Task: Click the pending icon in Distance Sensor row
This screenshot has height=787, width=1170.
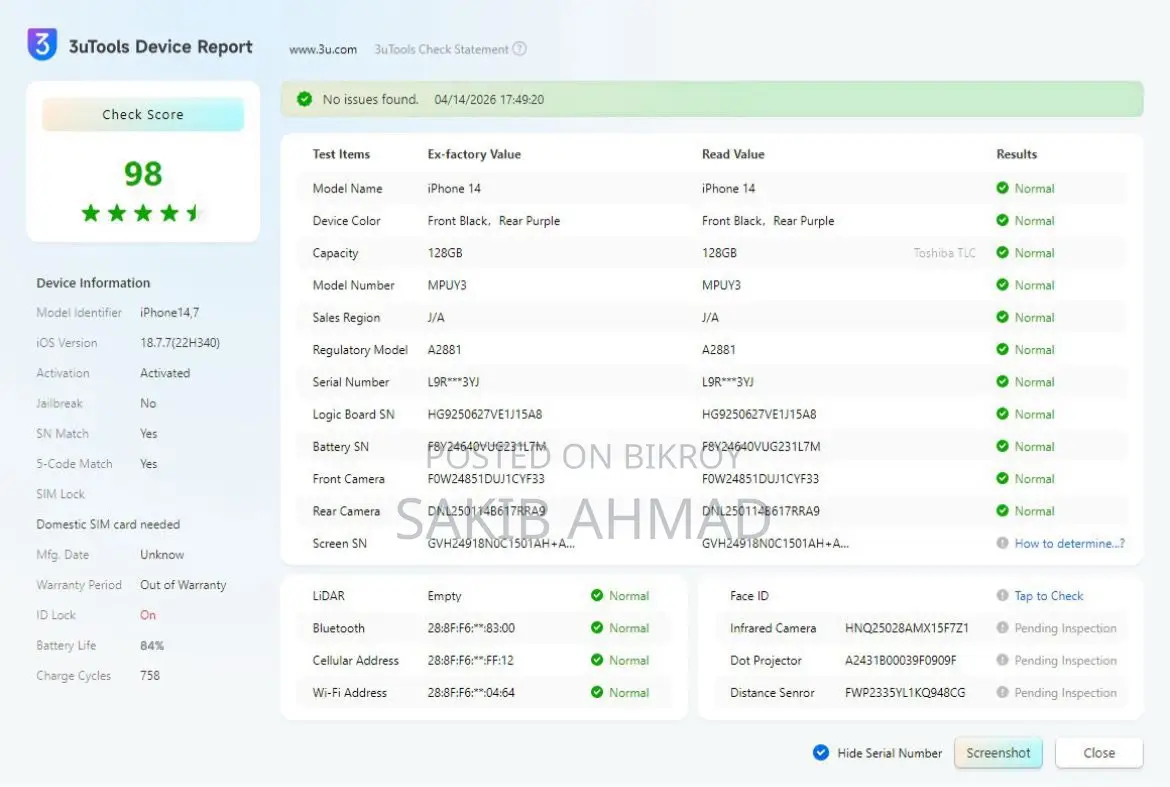Action: pyautogui.click(x=1002, y=692)
